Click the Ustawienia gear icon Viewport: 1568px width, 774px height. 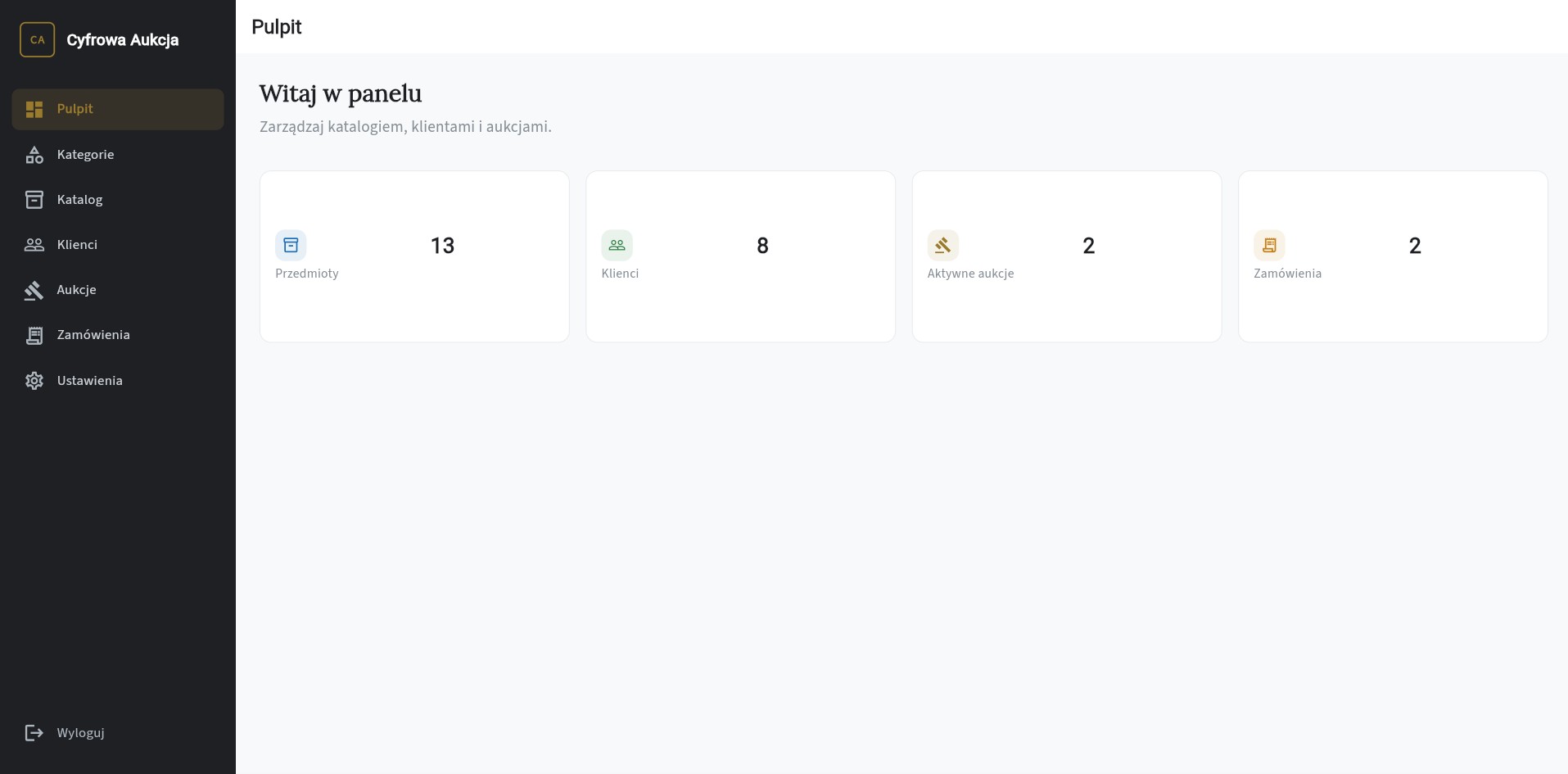tap(34, 381)
